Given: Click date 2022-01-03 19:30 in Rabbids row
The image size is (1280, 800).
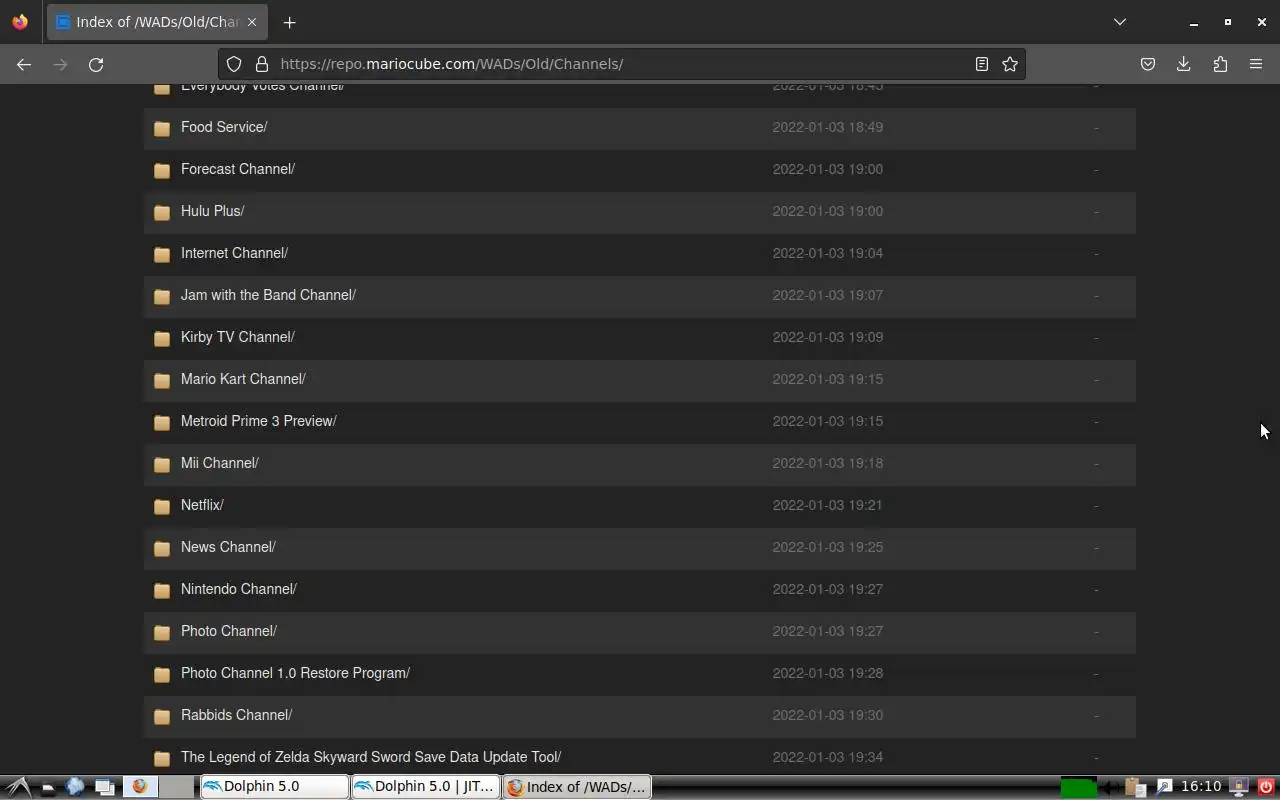Looking at the screenshot, I should pyautogui.click(x=827, y=715).
